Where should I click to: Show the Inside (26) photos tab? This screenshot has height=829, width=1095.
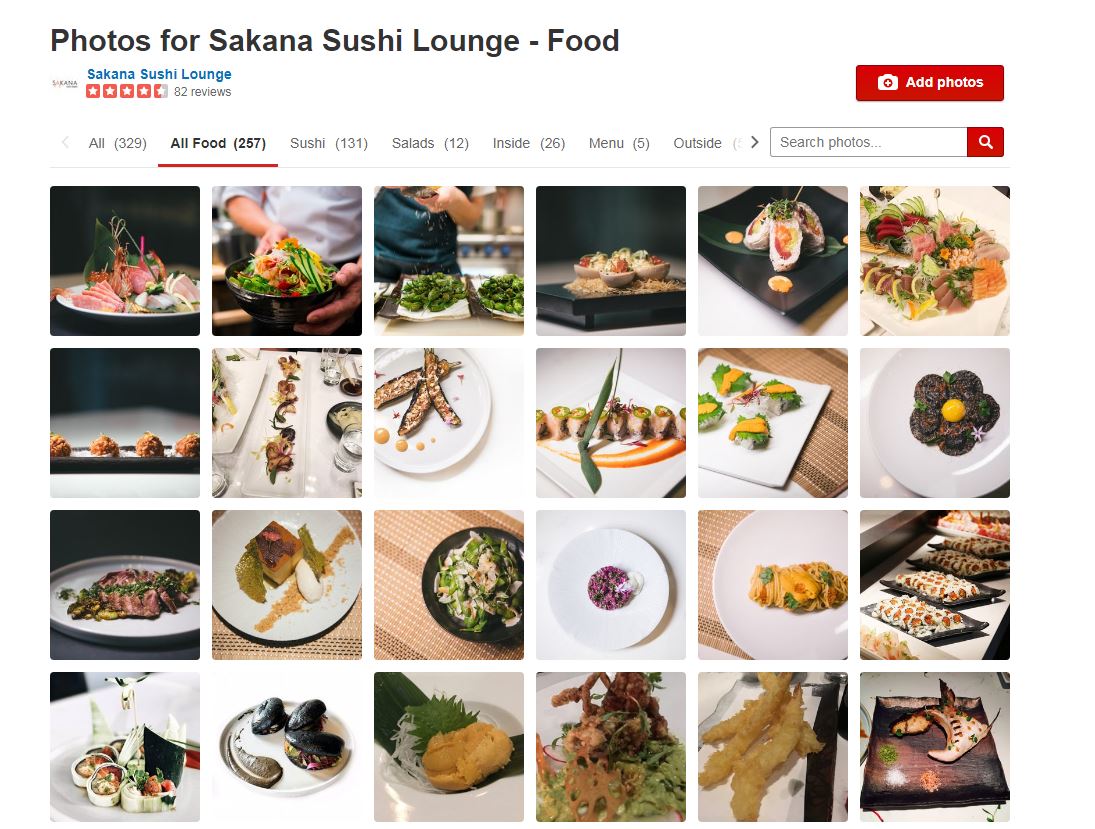(529, 143)
